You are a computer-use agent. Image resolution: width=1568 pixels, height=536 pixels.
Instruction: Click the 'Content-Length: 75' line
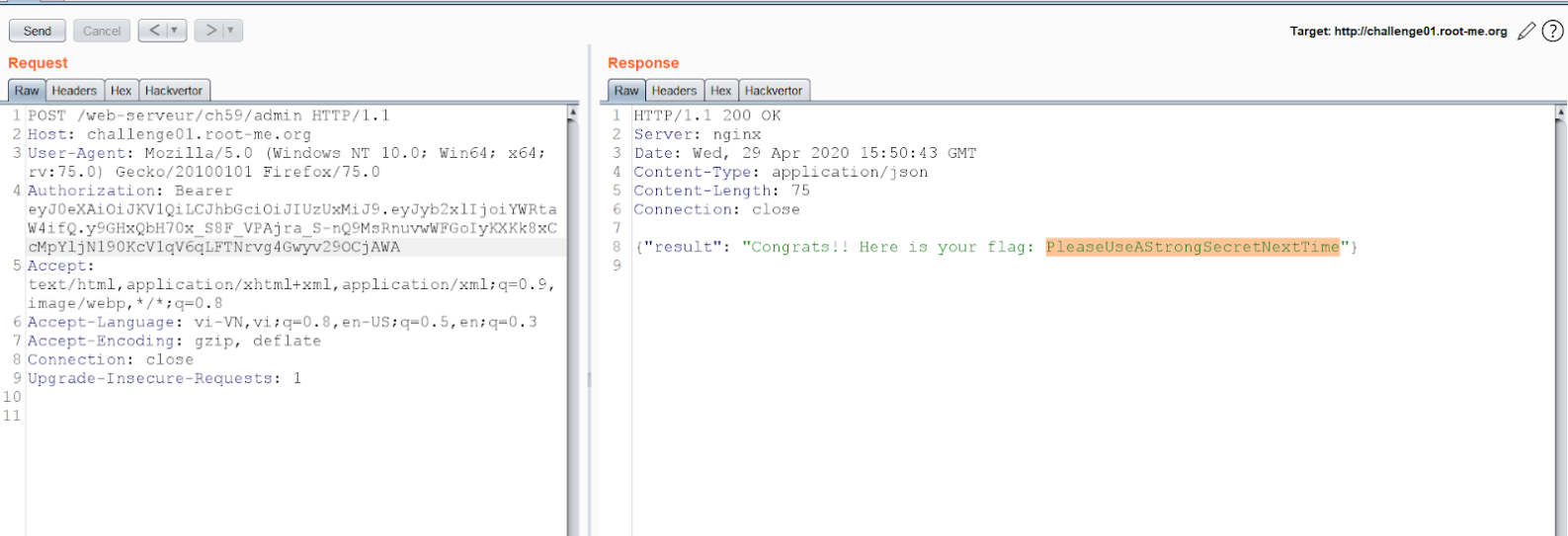point(721,191)
